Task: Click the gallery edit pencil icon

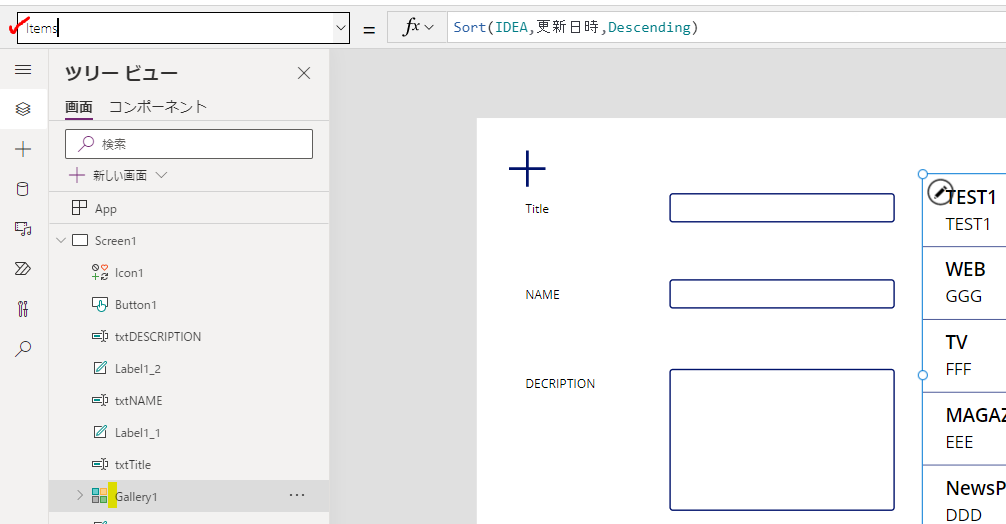Action: [940, 192]
